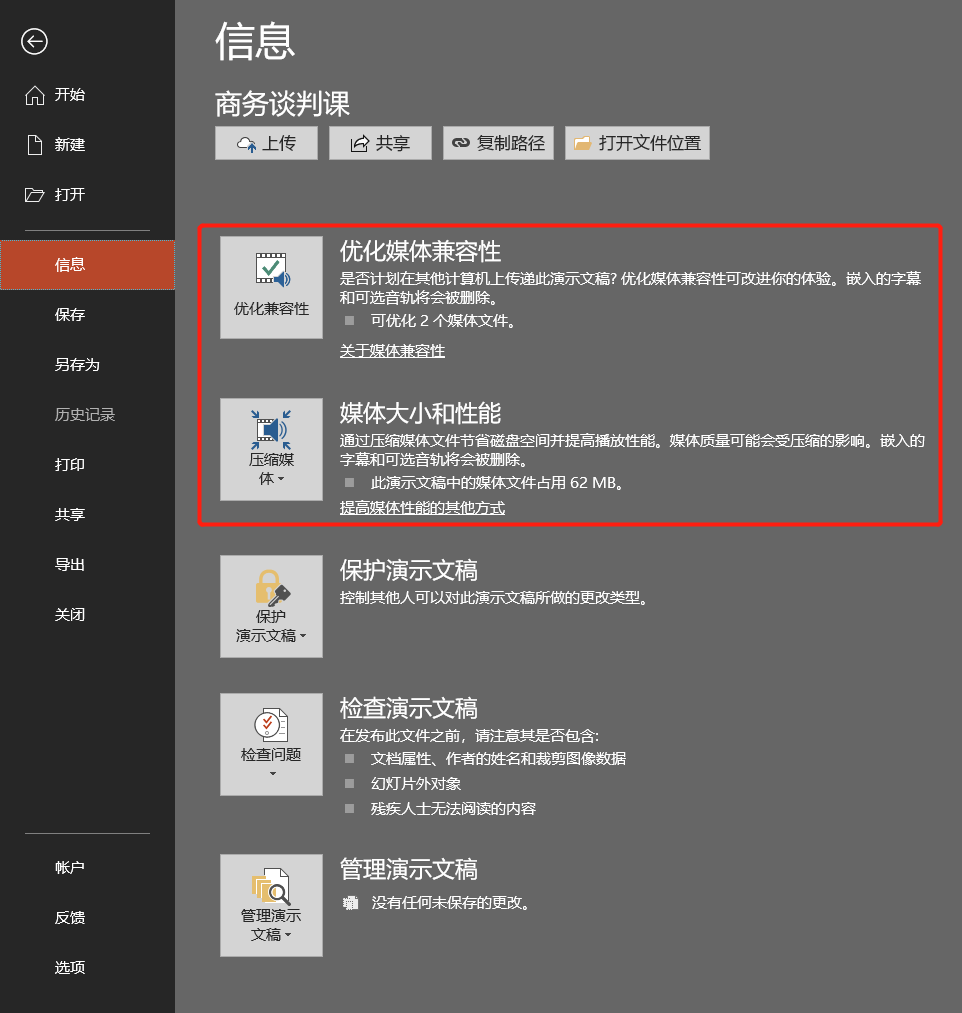Image resolution: width=962 pixels, height=1013 pixels.
Task: Click the 保护演示文稿 heading
Action: pyautogui.click(x=409, y=570)
